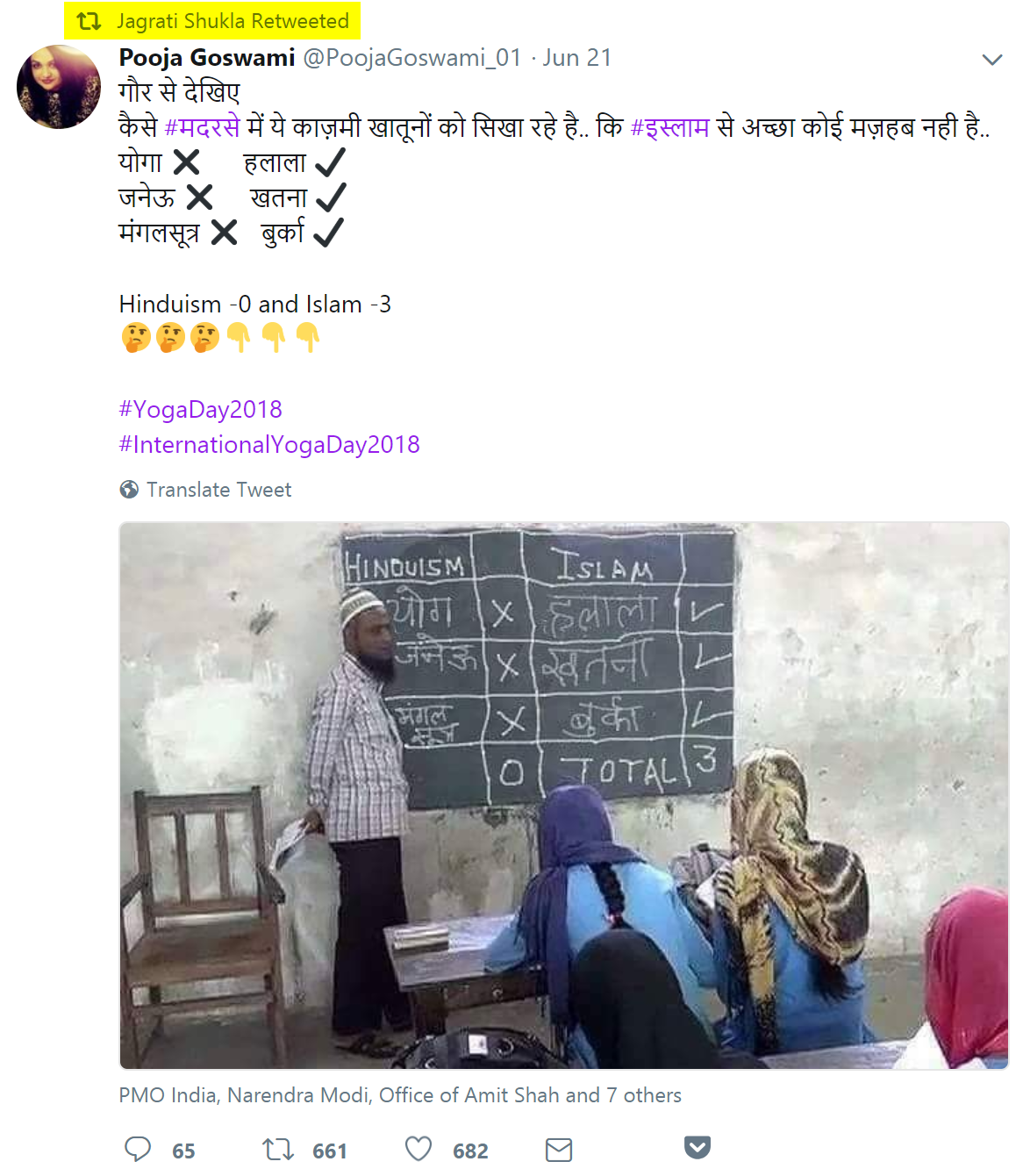This screenshot has height=1176, width=1023.
Task: Open the #मदरसे hashtag link
Action: pos(202,127)
